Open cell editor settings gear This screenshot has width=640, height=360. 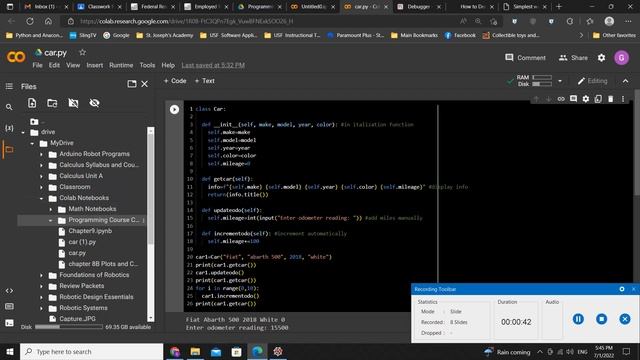[x=586, y=99]
